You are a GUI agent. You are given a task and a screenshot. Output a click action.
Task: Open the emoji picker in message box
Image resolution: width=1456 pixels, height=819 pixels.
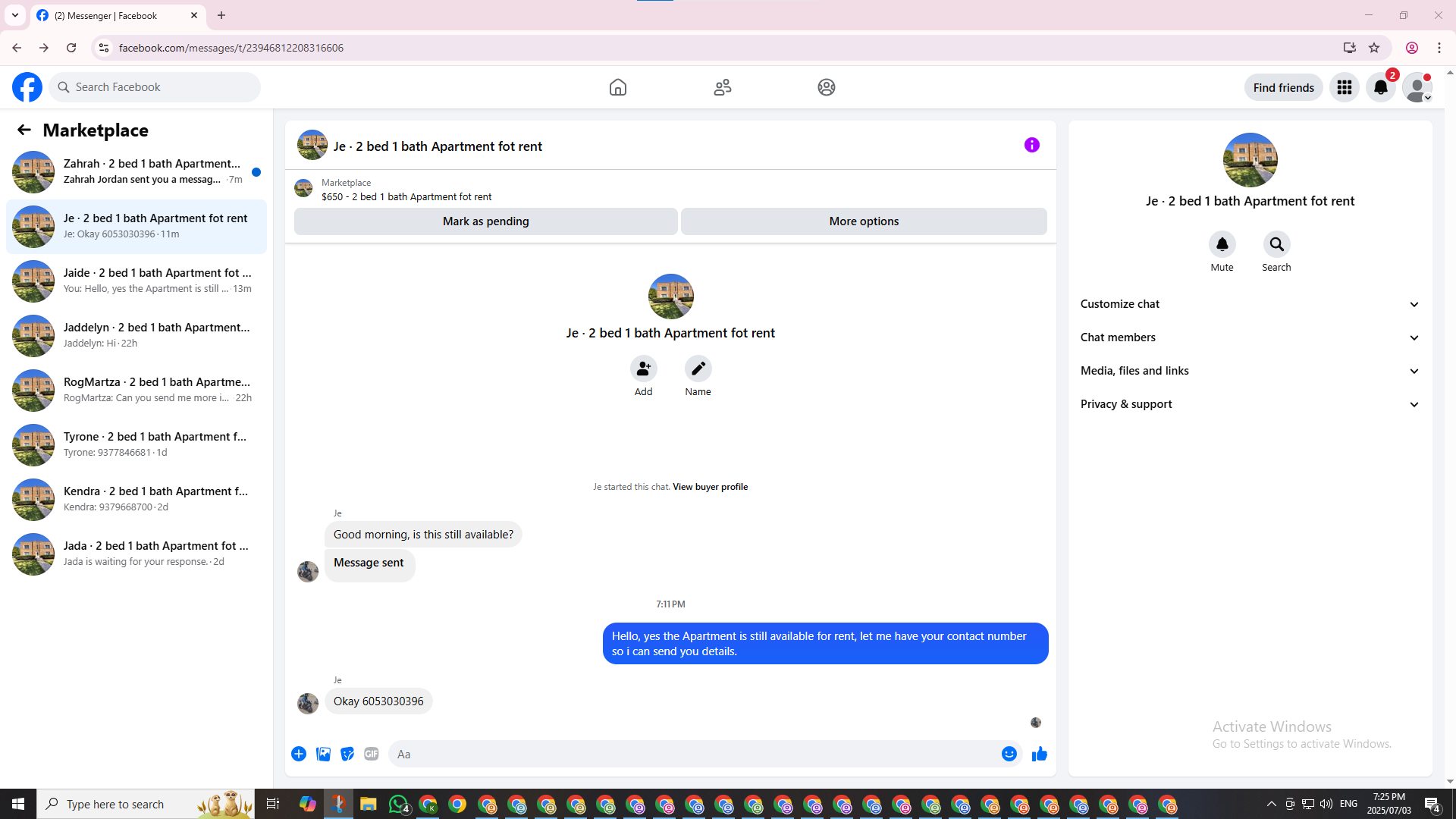[x=1009, y=754]
